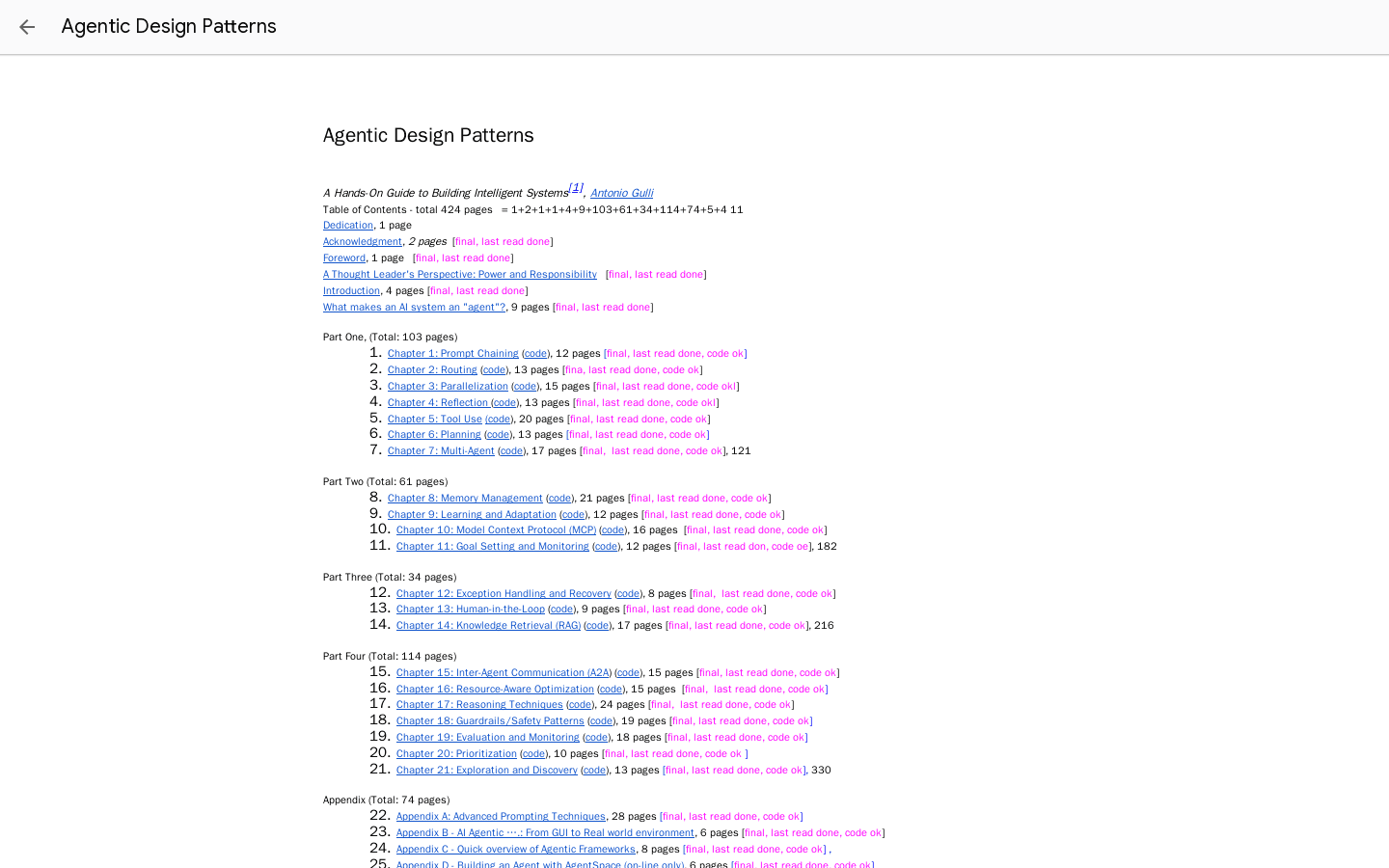The image size is (1389, 868).
Task: Open the code link for Chapter 5: Tool Use
Action: point(499,419)
